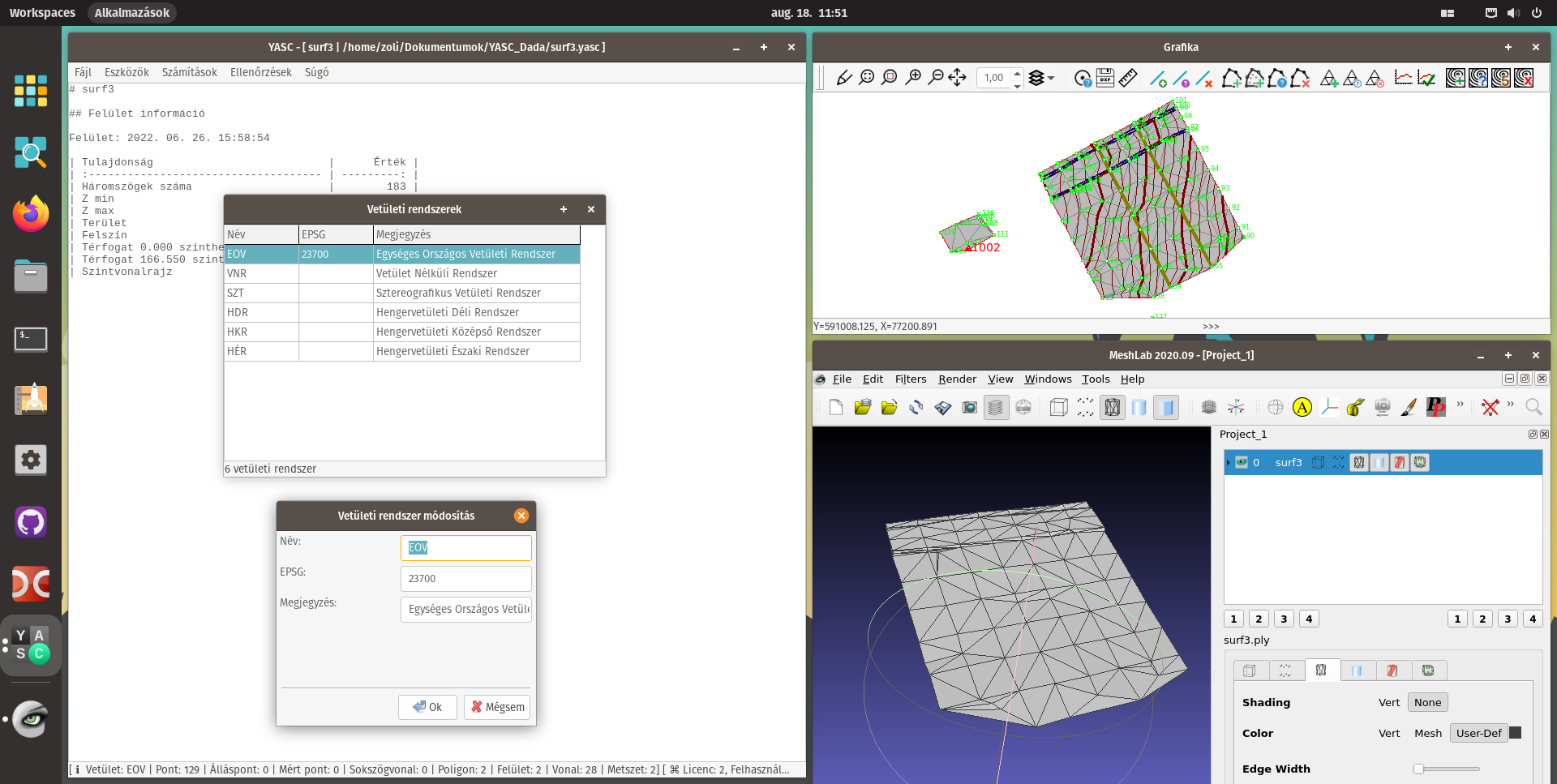Click the Mesh color option

pos(1428,733)
